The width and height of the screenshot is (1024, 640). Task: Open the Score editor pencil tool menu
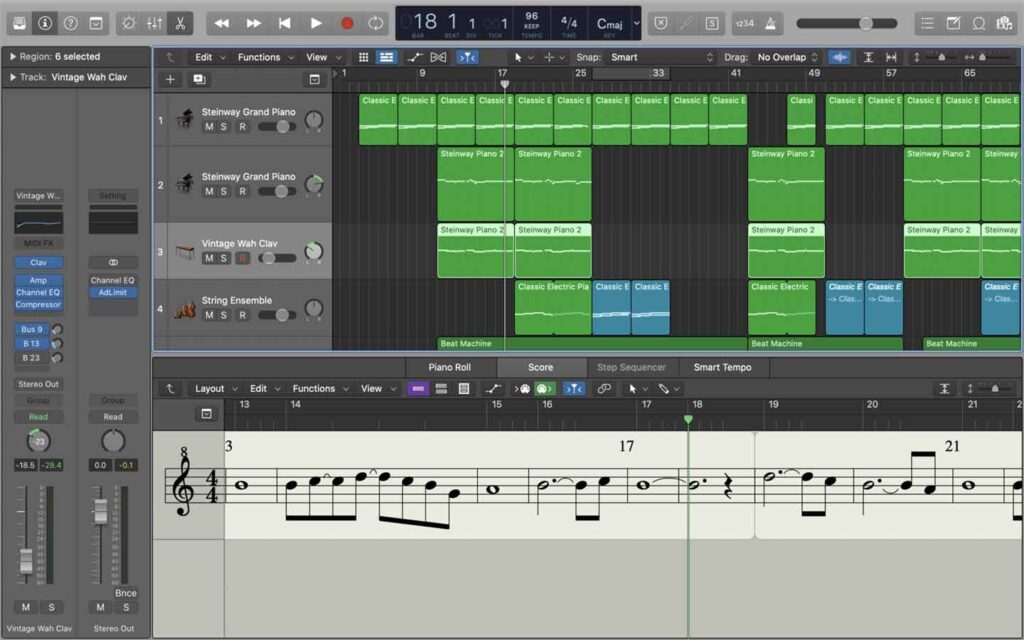coord(669,389)
